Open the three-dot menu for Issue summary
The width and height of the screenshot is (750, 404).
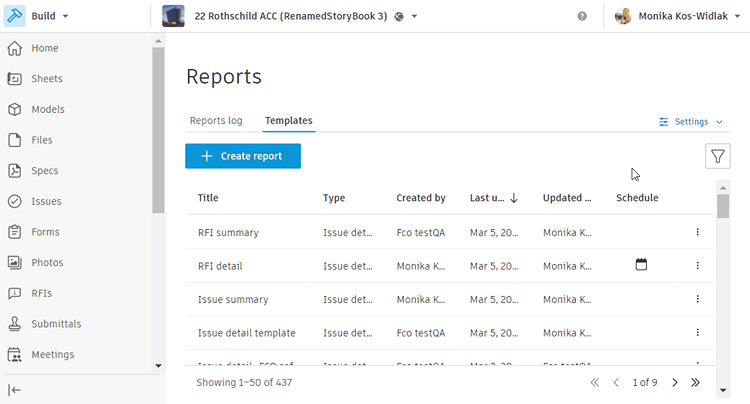coord(697,299)
